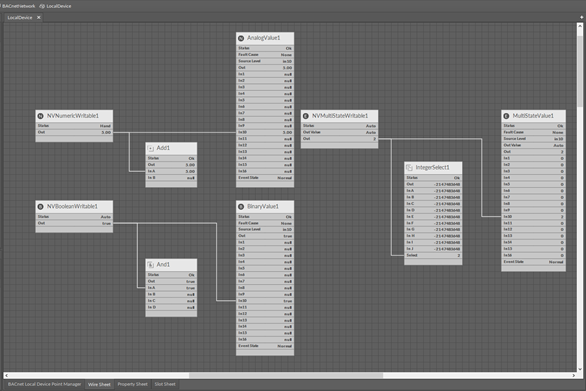
Task: Open the Wire Sheet view tab
Action: click(x=99, y=384)
